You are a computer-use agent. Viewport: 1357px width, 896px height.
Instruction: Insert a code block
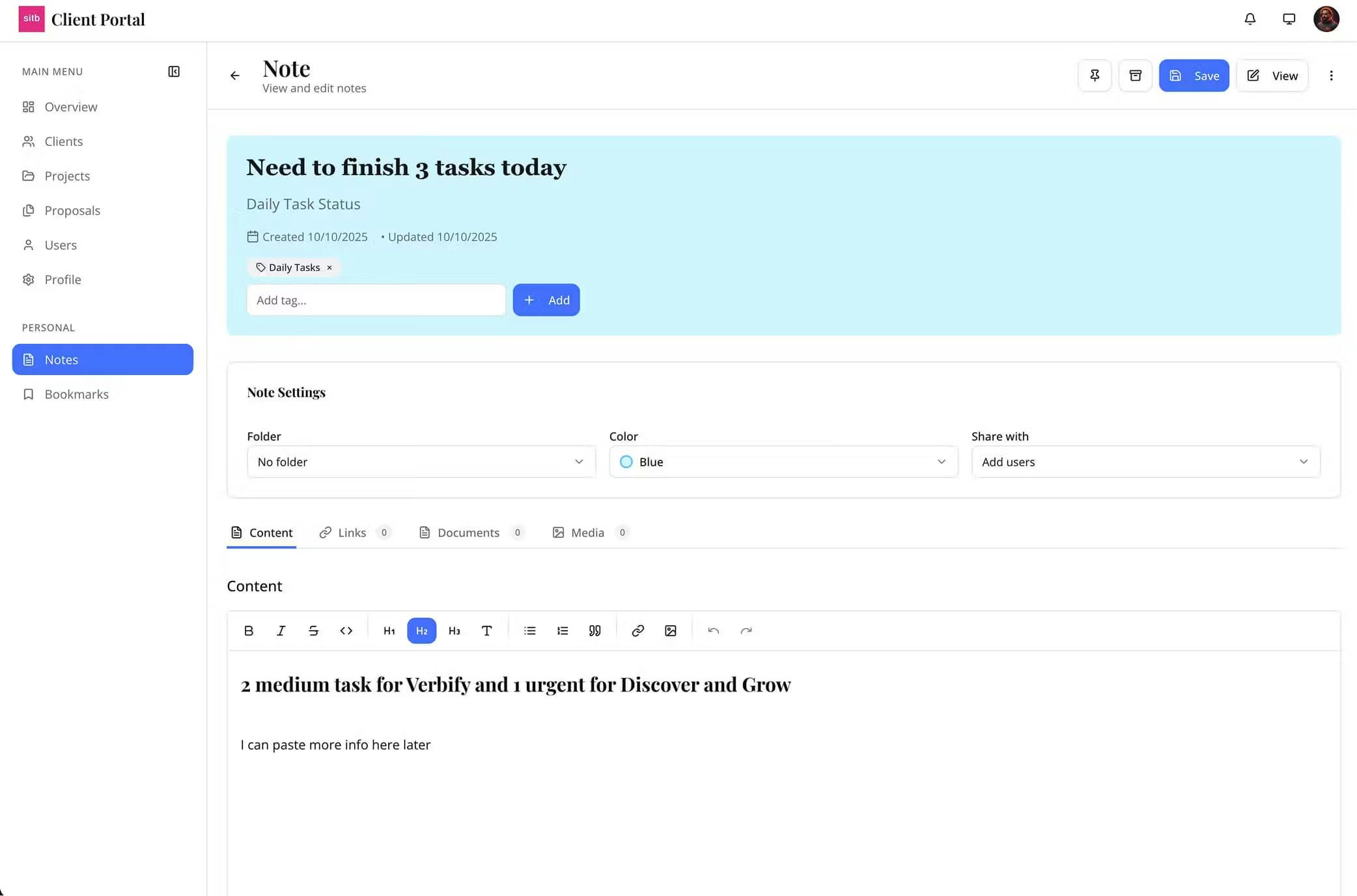click(x=346, y=630)
